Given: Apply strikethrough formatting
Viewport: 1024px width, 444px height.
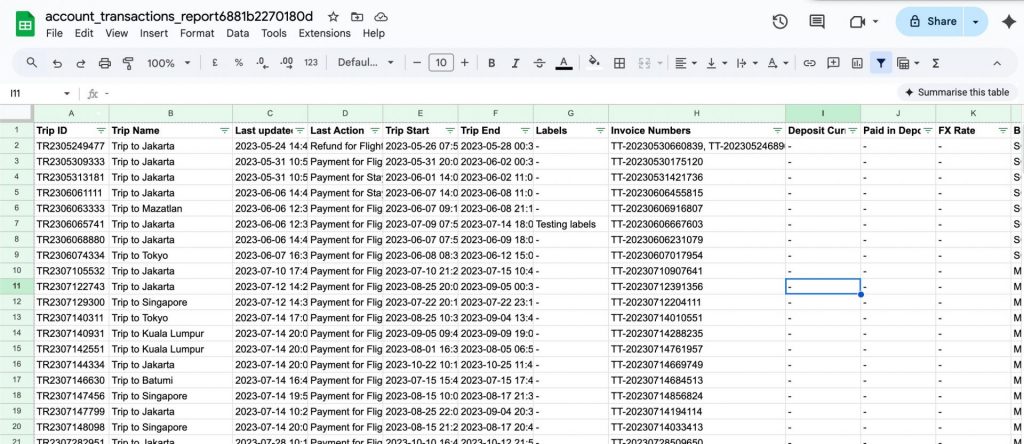Looking at the screenshot, I should coord(539,63).
